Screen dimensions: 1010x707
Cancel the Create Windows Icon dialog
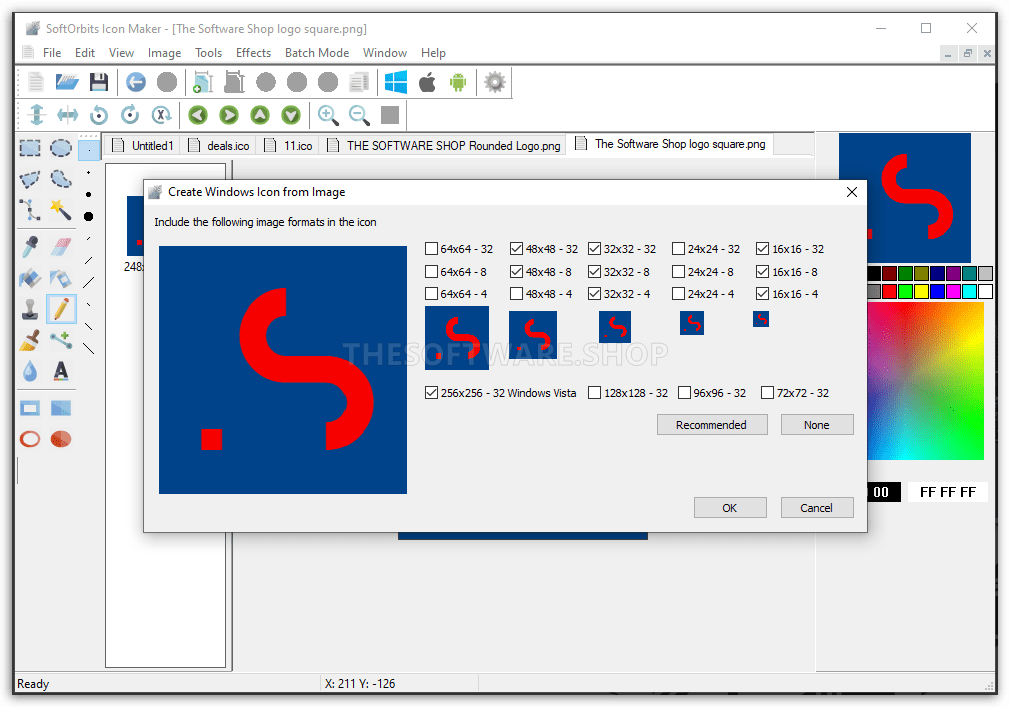click(817, 507)
